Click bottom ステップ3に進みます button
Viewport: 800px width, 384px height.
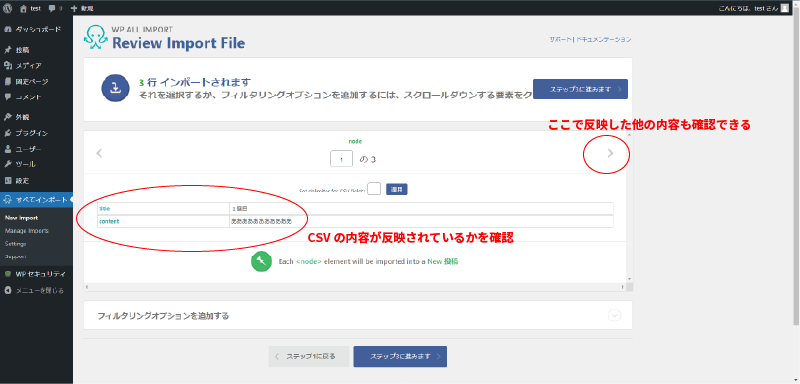click(400, 356)
